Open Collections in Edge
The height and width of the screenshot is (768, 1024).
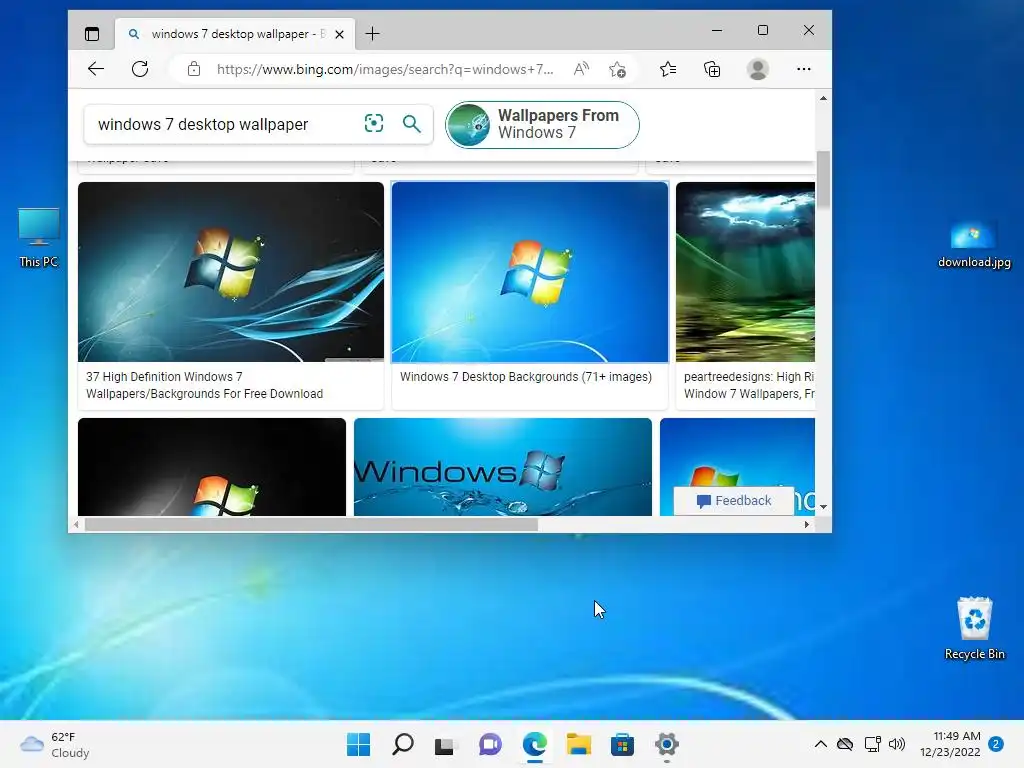(x=712, y=69)
